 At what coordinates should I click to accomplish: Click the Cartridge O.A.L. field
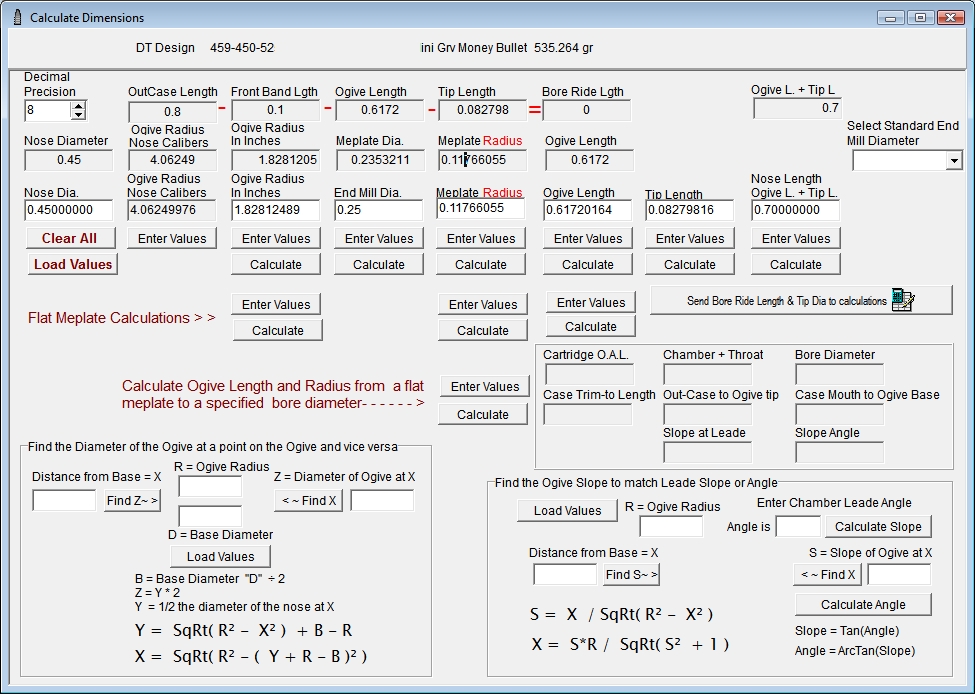click(x=589, y=375)
